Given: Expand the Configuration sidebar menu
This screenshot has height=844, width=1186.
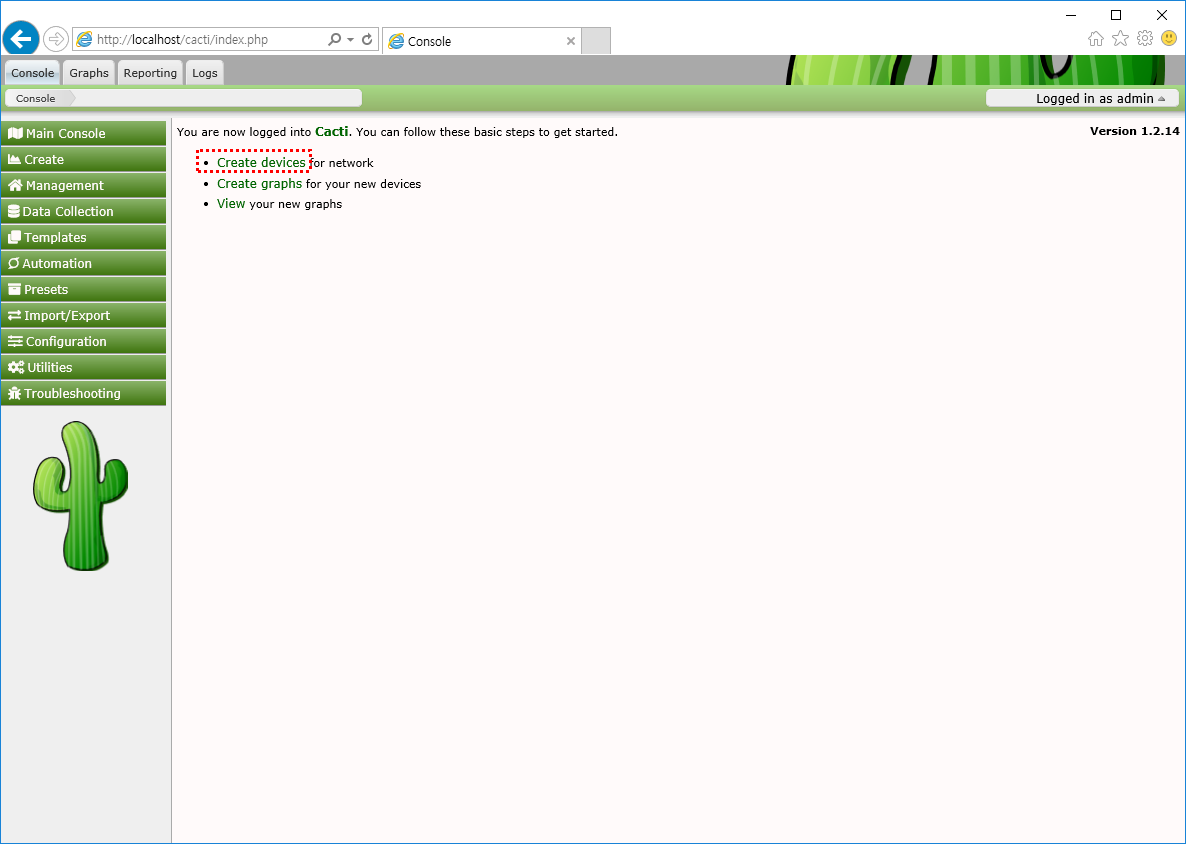Looking at the screenshot, I should (83, 341).
